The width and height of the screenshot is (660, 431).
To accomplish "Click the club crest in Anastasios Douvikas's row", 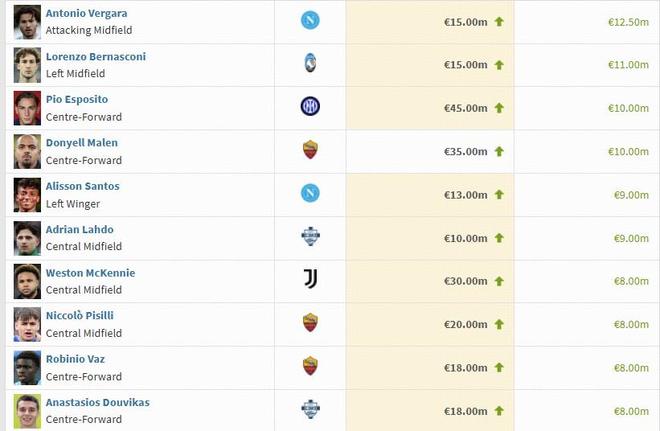I will (310, 408).
